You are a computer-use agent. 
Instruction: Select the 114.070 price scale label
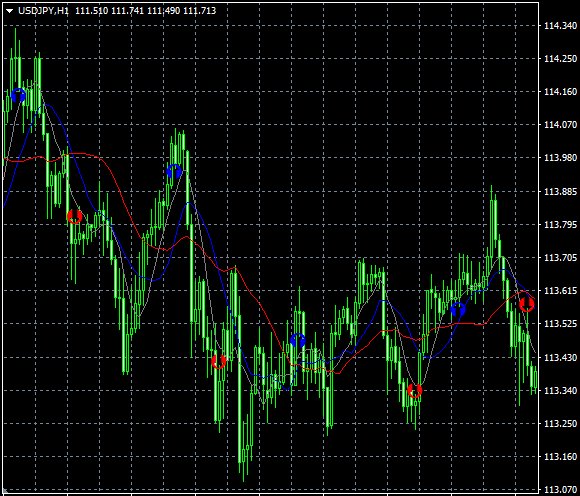coord(560,125)
